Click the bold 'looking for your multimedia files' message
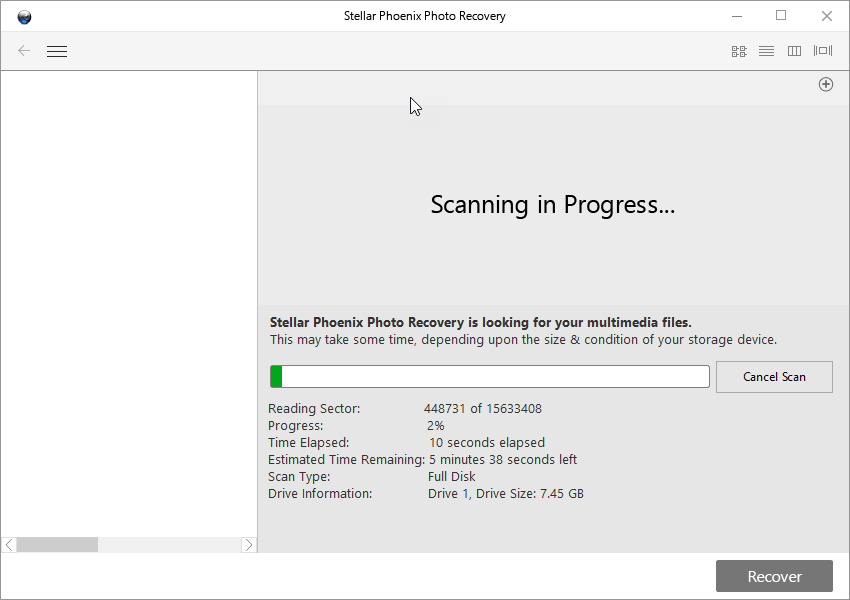Screen dimensions: 850x600 [481, 322]
